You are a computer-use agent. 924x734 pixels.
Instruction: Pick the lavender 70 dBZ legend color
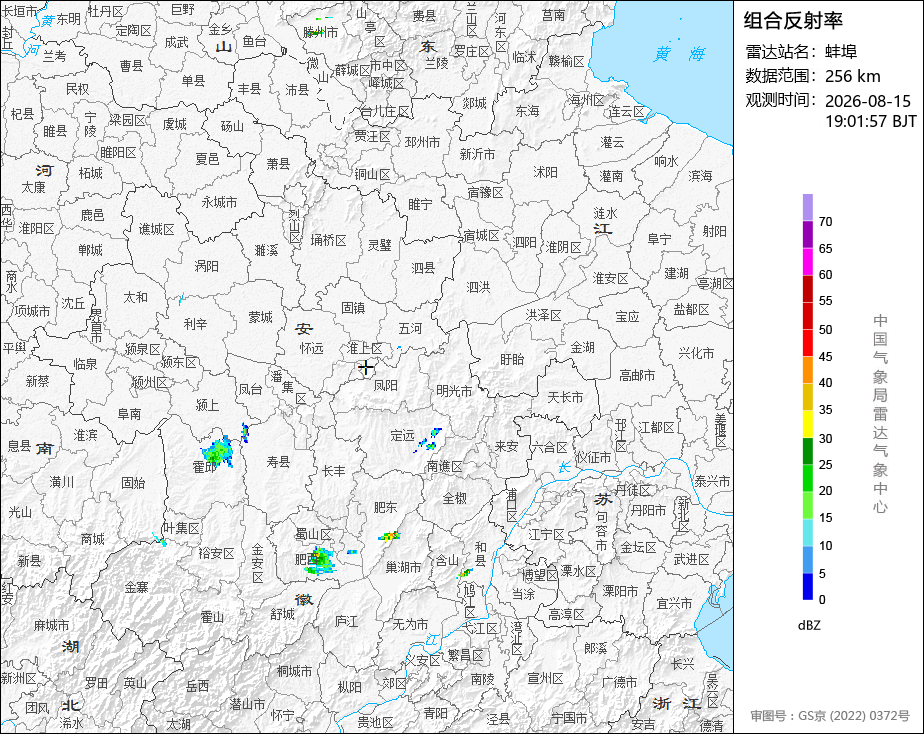(808, 207)
